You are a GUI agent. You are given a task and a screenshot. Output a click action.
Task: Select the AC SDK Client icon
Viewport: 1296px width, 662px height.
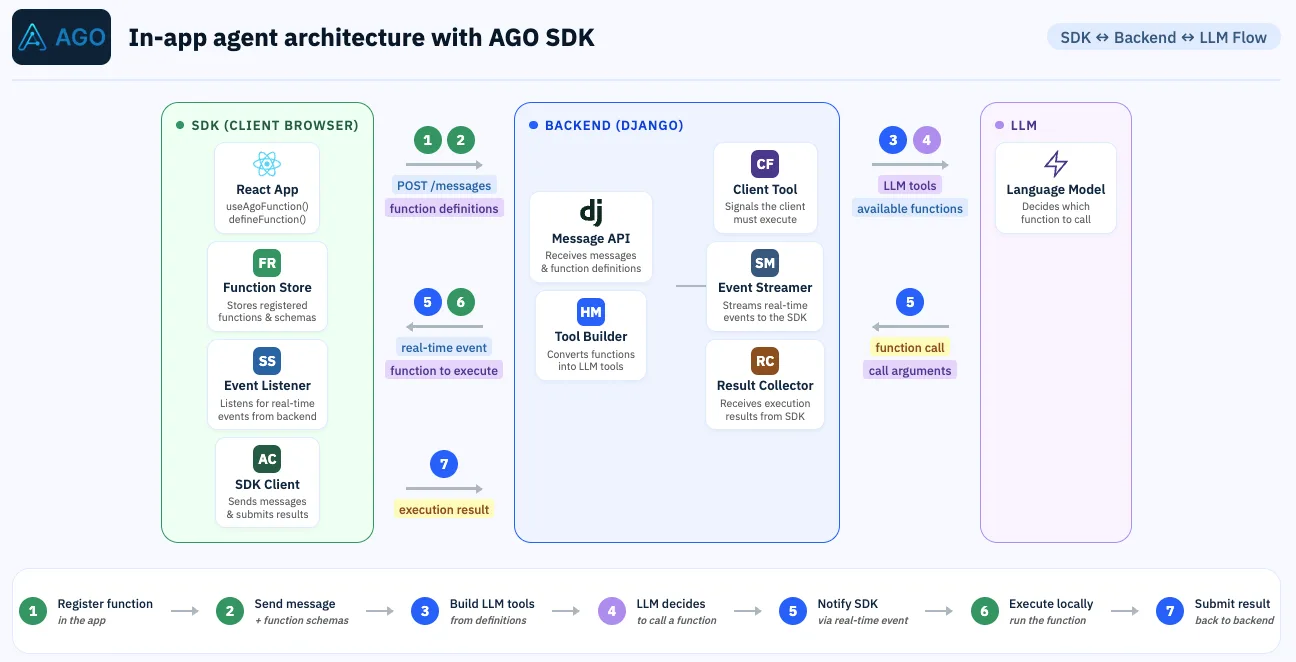(x=267, y=458)
